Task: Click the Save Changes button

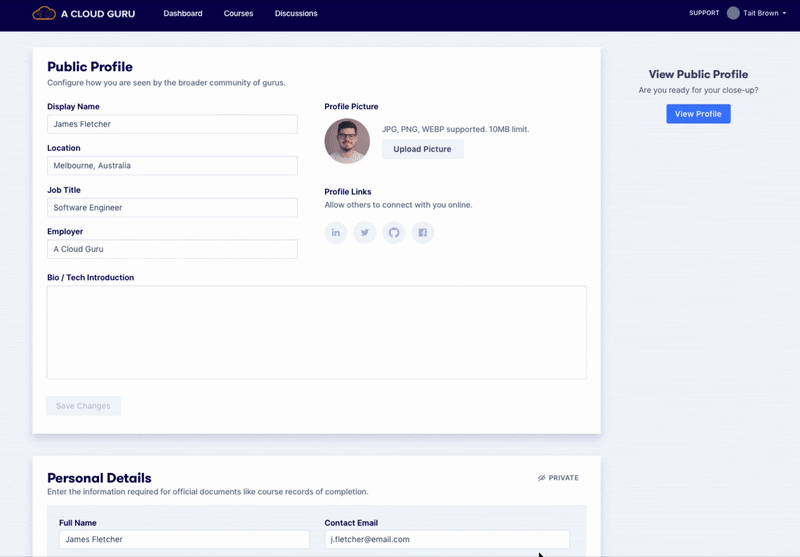Action: [83, 406]
